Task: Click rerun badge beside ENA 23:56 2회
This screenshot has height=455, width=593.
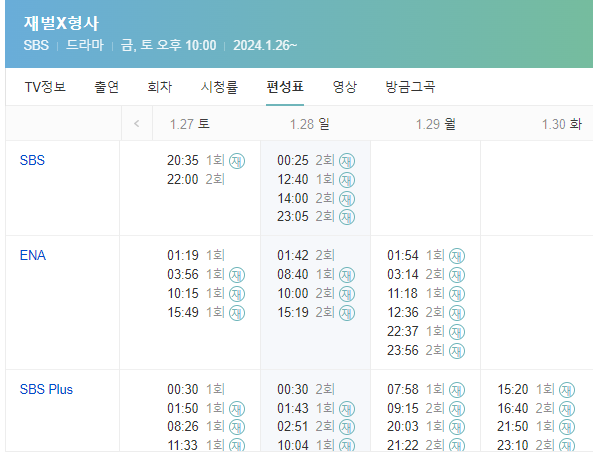Action: [456, 351]
